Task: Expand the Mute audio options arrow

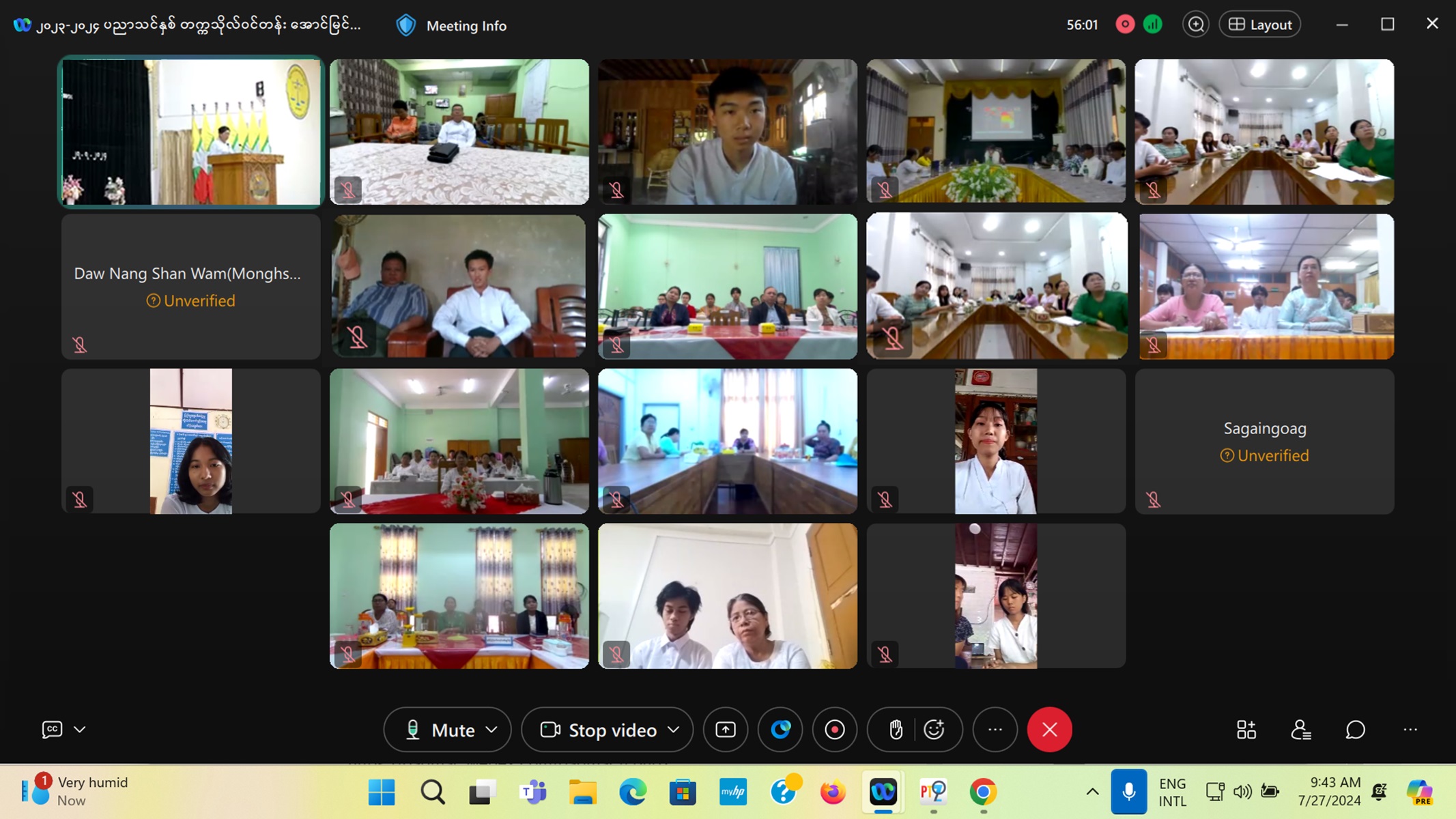Action: 491,730
